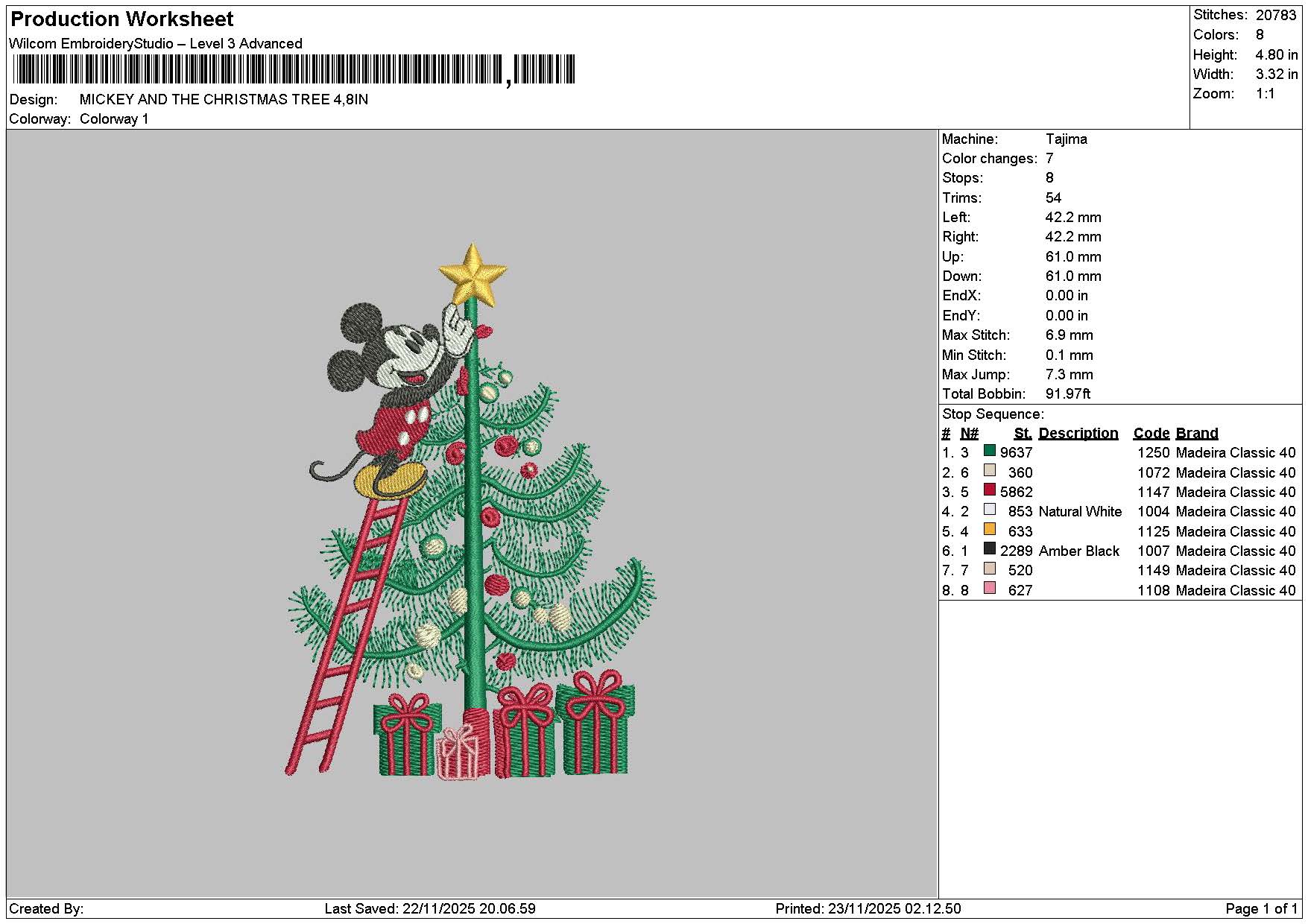Select the "St." column header
Screen dimensions: 1308x924
(1023, 434)
